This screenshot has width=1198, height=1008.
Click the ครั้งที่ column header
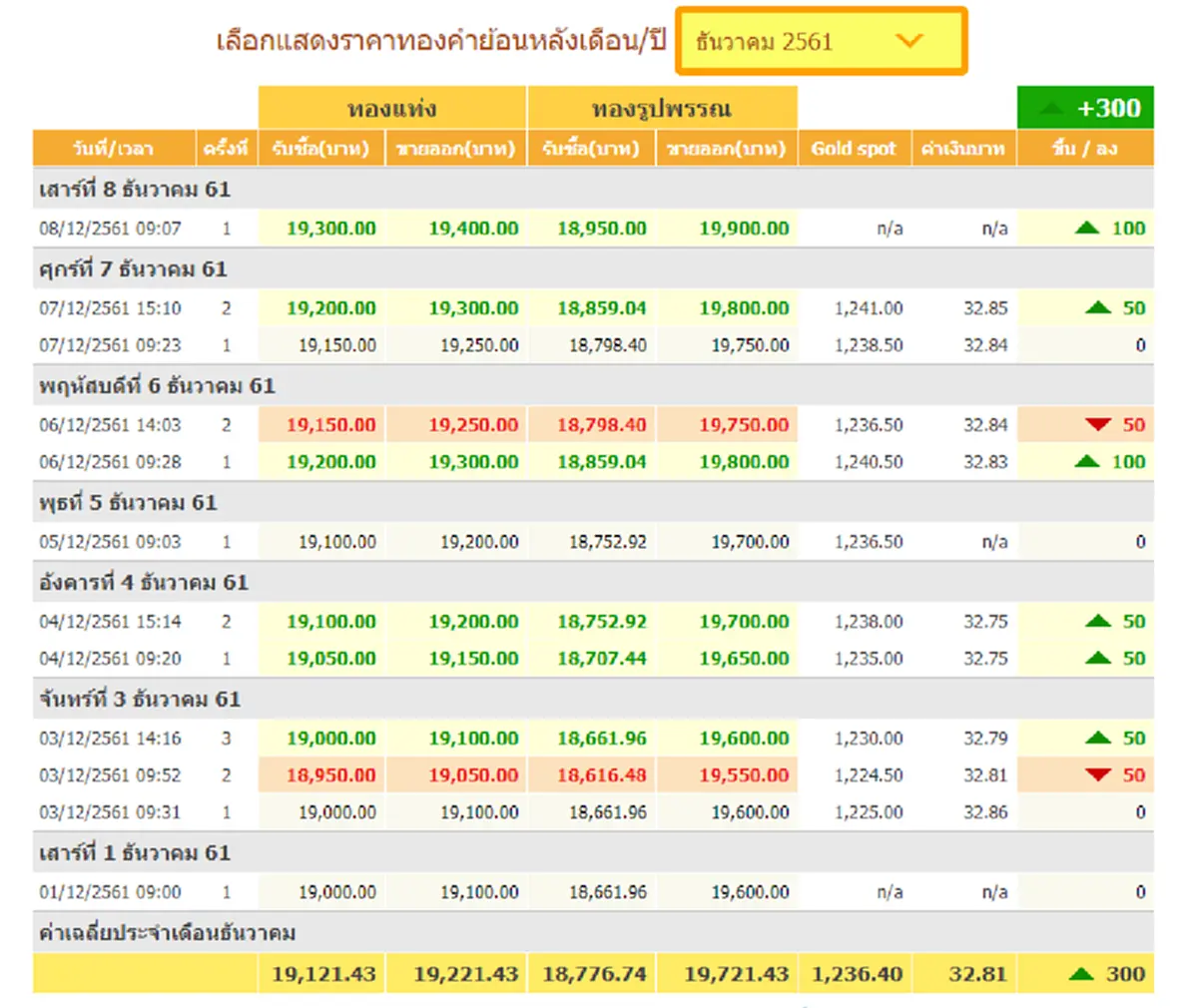pos(226,148)
